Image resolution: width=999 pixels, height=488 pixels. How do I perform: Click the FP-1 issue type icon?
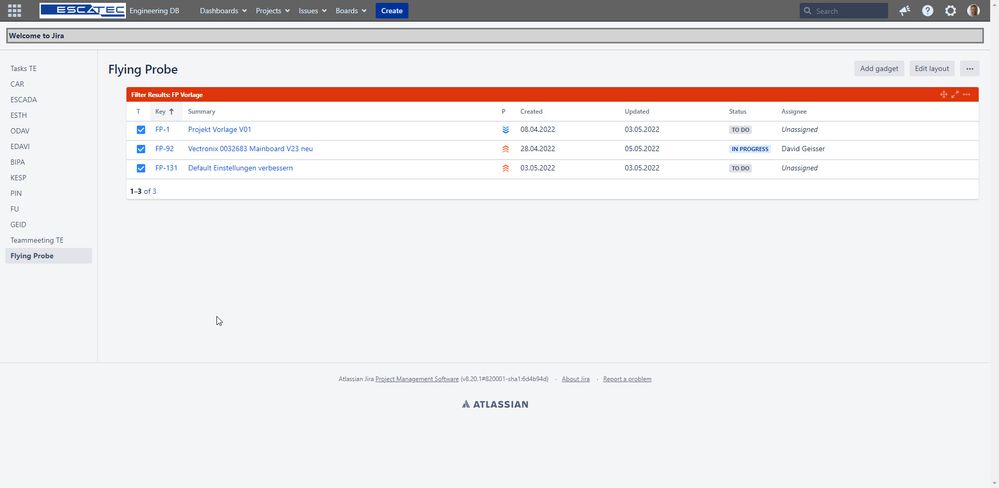(x=141, y=129)
